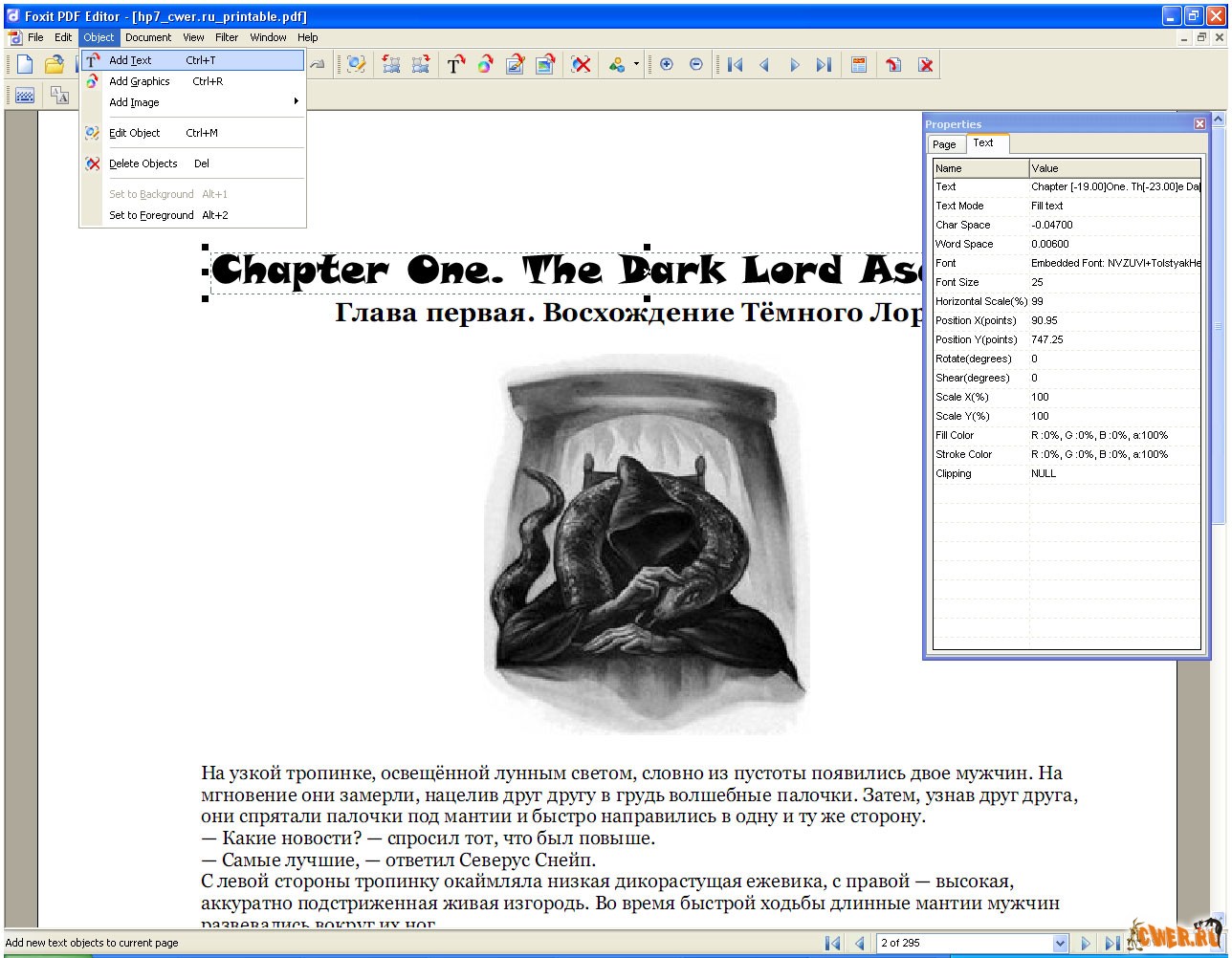The width and height of the screenshot is (1232, 958).
Task: Open the Help menu
Action: (x=307, y=37)
